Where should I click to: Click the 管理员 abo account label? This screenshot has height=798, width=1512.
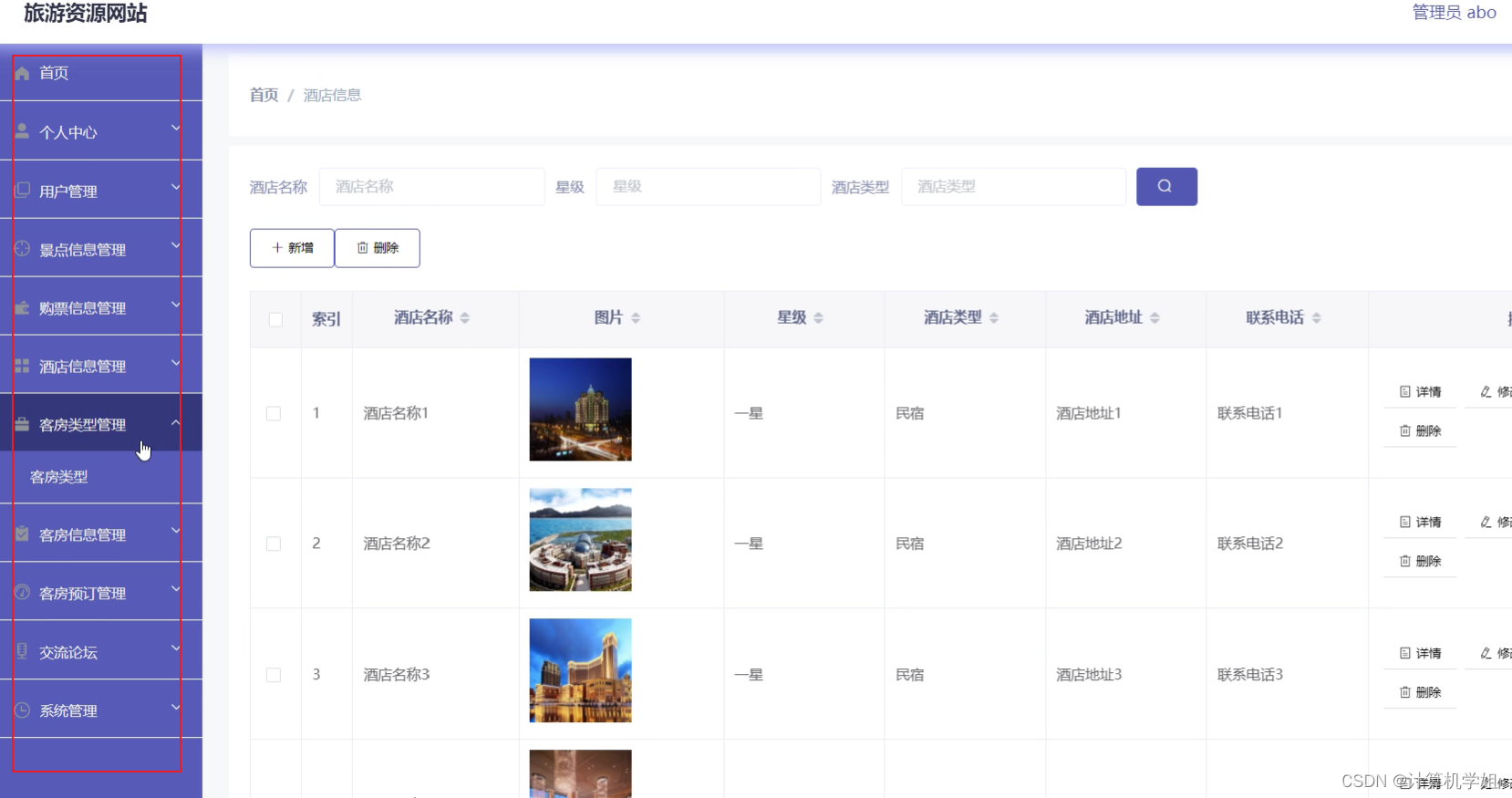pos(1454,12)
